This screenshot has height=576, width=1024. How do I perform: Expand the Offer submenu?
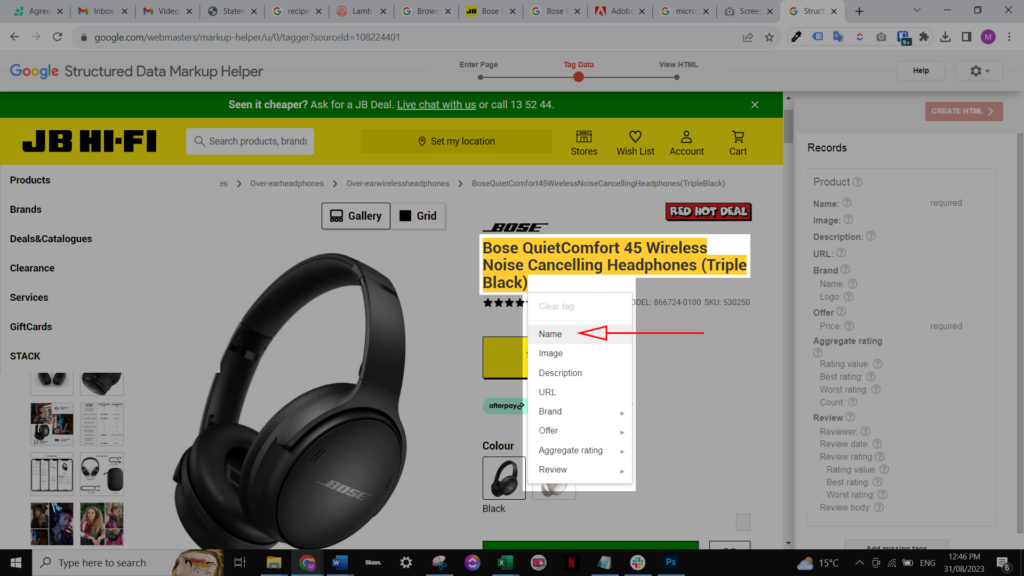(x=579, y=430)
